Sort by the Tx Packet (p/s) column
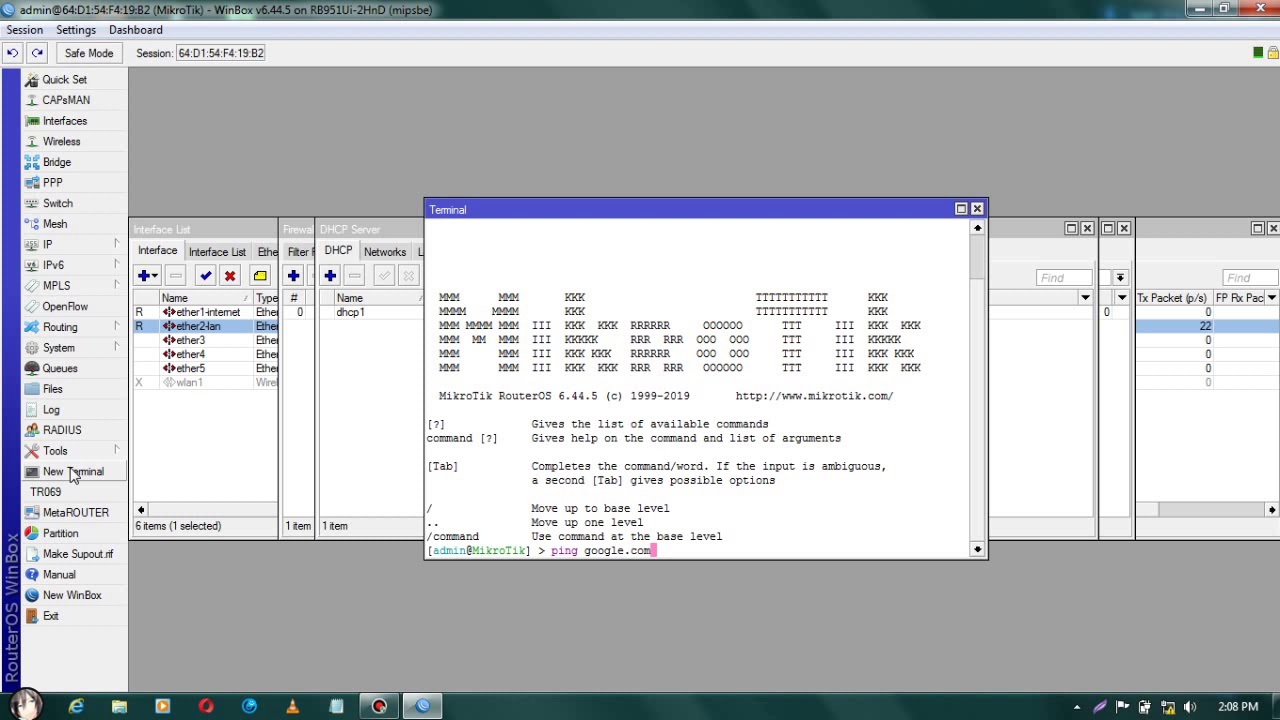This screenshot has height=720, width=1280. point(1173,298)
